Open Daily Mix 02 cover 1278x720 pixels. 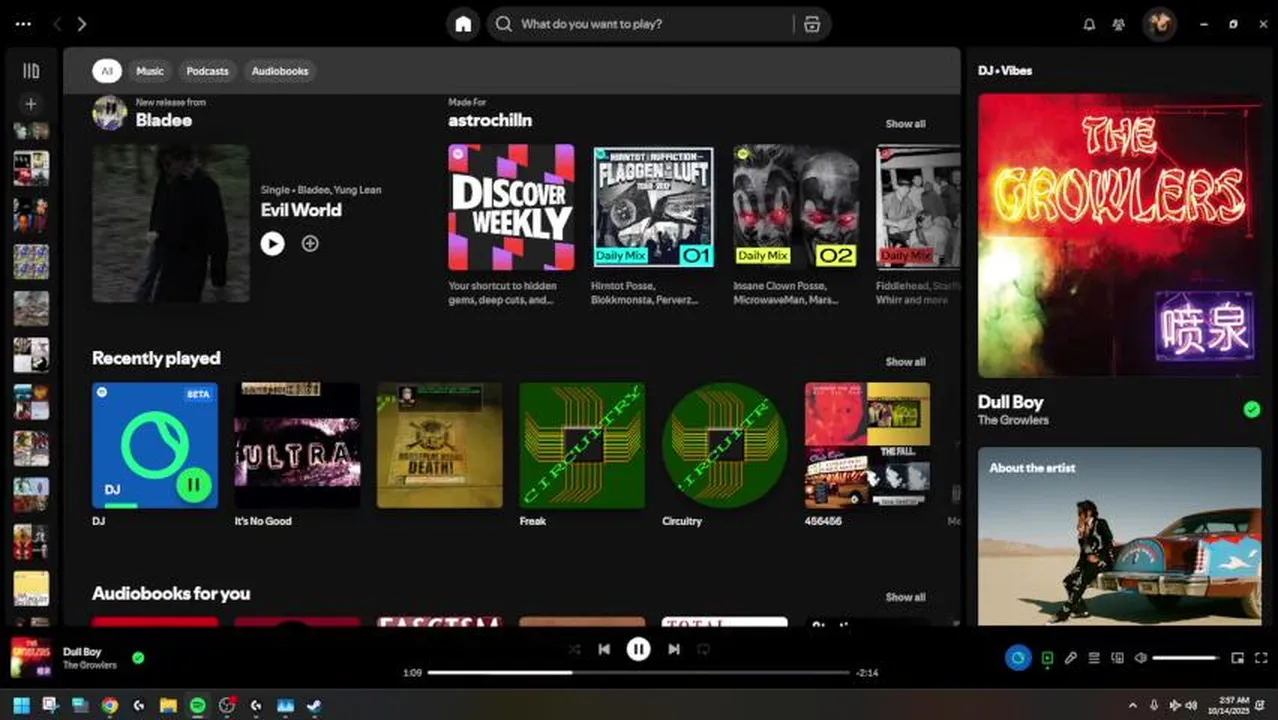click(796, 207)
